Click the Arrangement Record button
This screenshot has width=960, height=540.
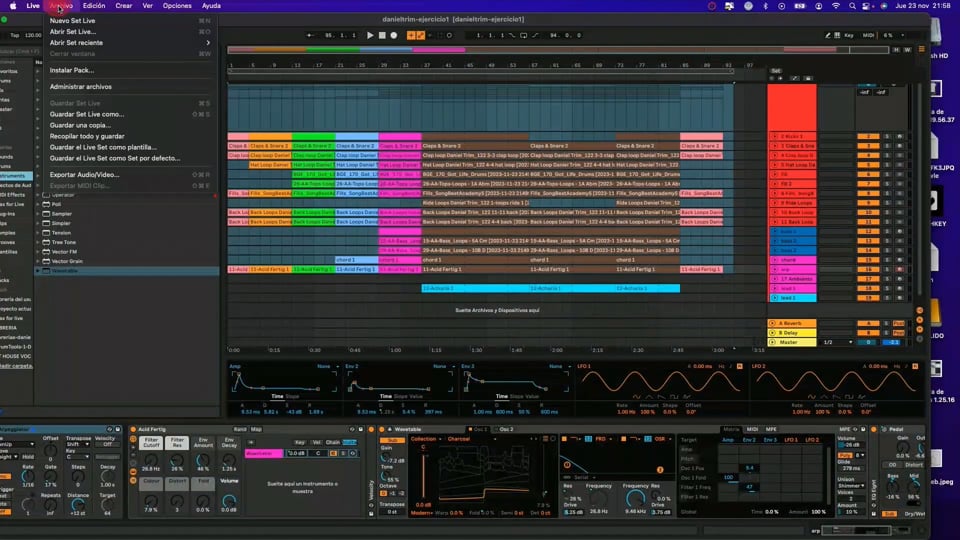click(x=394, y=36)
